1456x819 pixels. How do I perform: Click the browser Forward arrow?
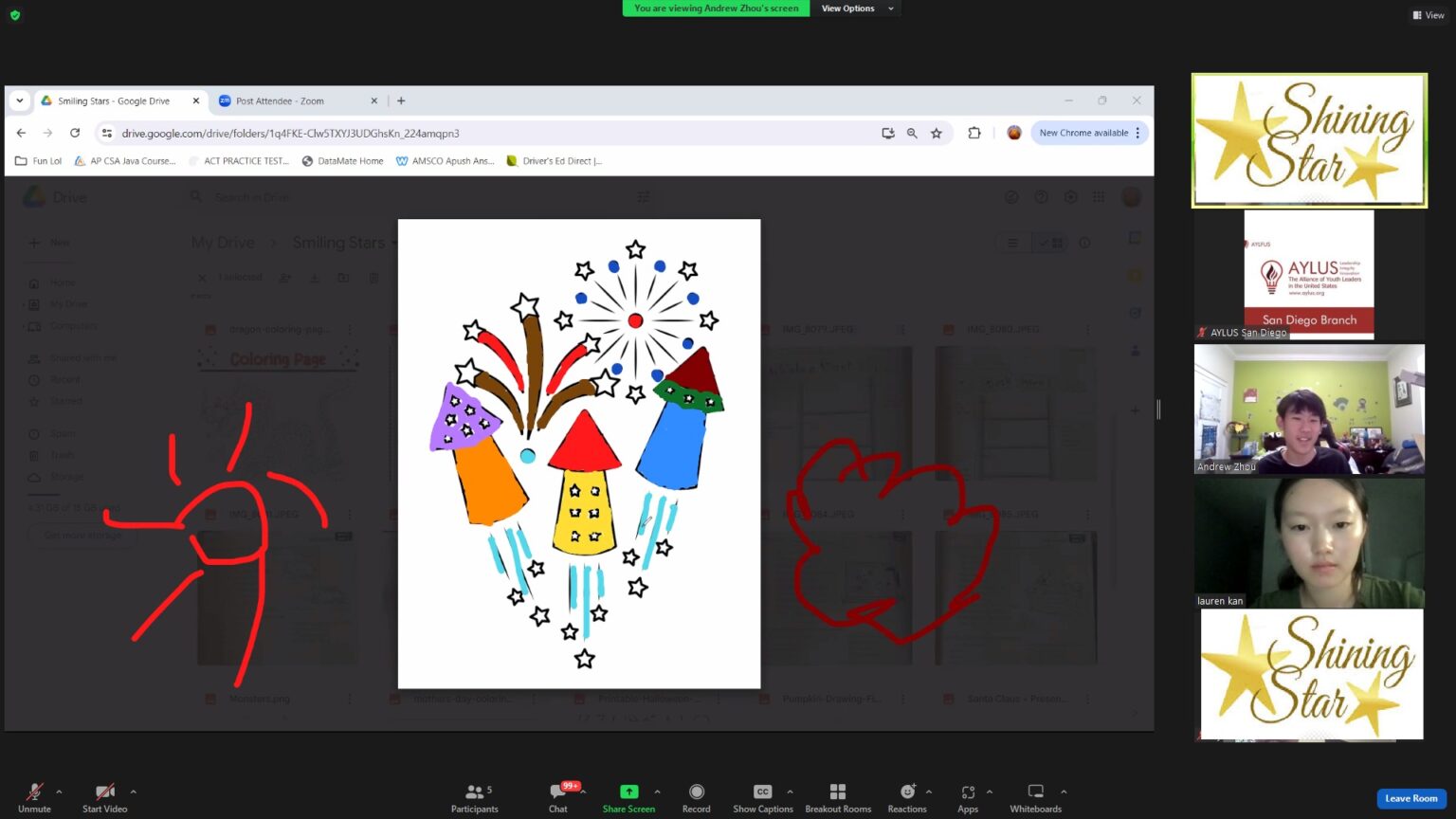point(47,133)
